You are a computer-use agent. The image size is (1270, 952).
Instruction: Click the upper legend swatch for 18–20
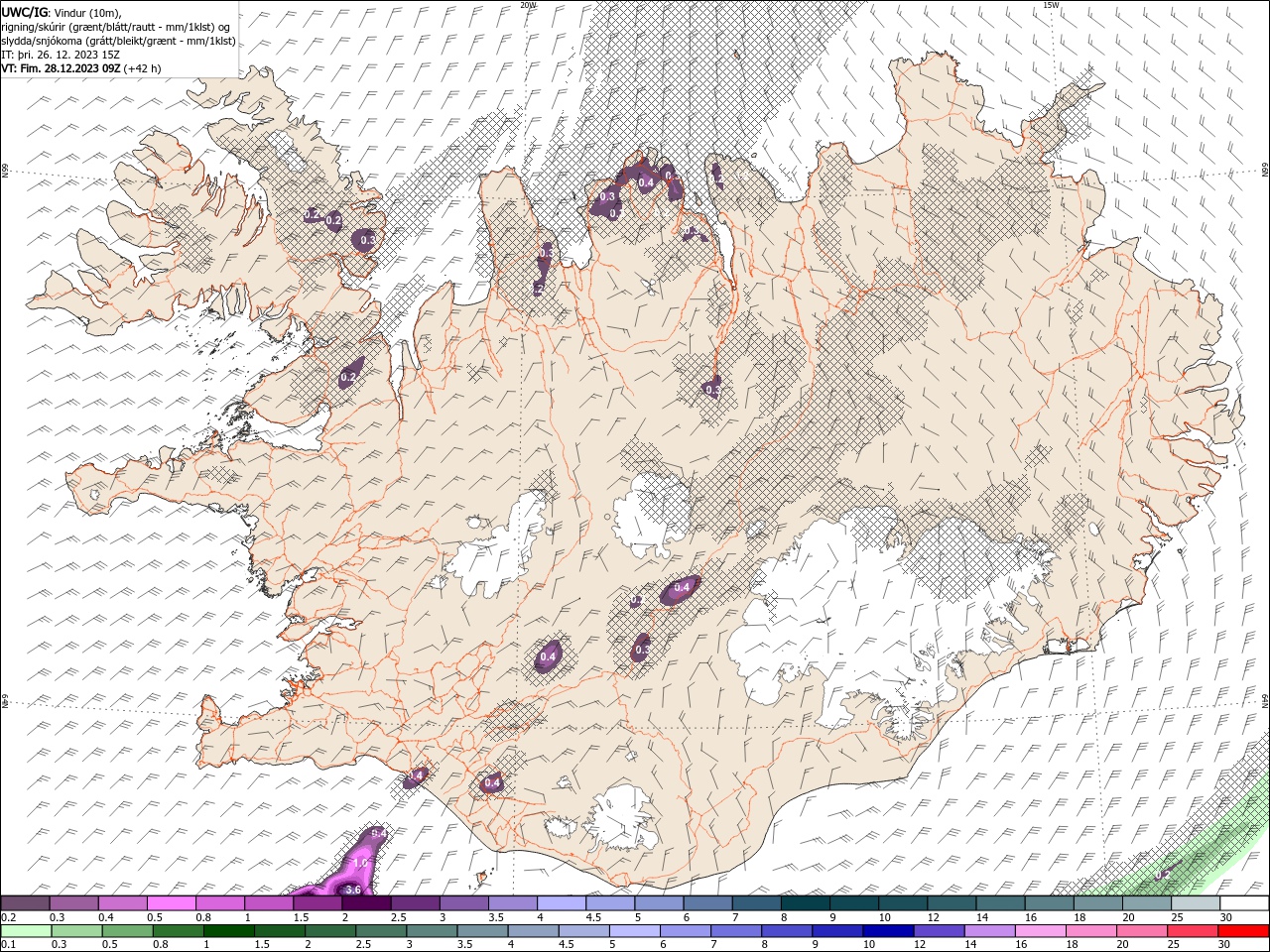coord(1098,903)
